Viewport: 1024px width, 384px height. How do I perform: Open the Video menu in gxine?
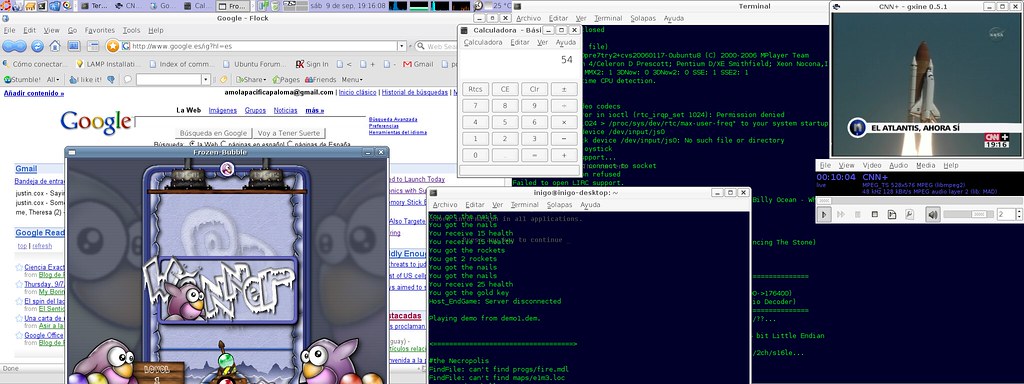coord(872,166)
